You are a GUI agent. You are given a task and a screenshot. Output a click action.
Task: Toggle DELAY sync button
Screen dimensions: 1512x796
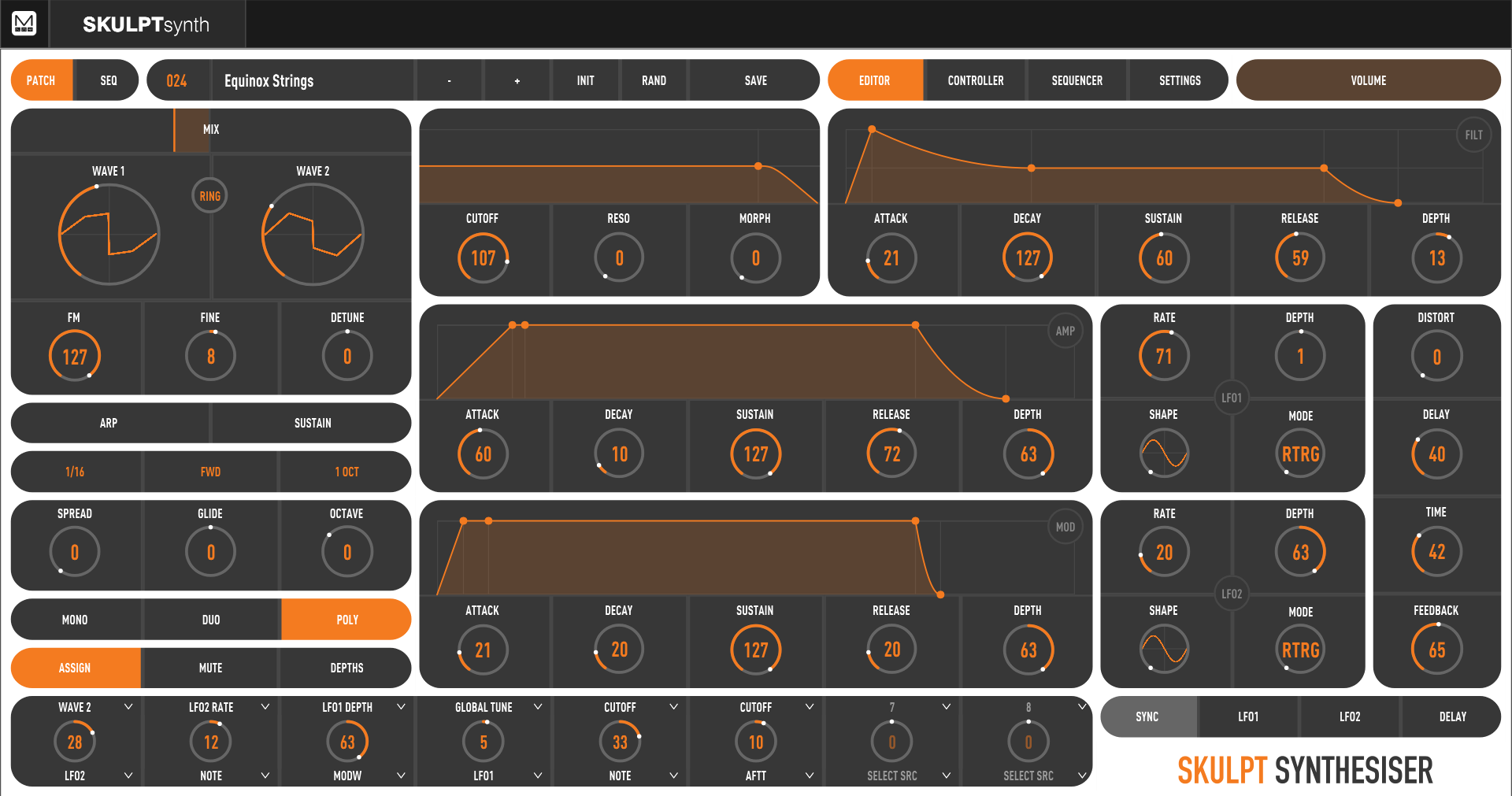1452,716
